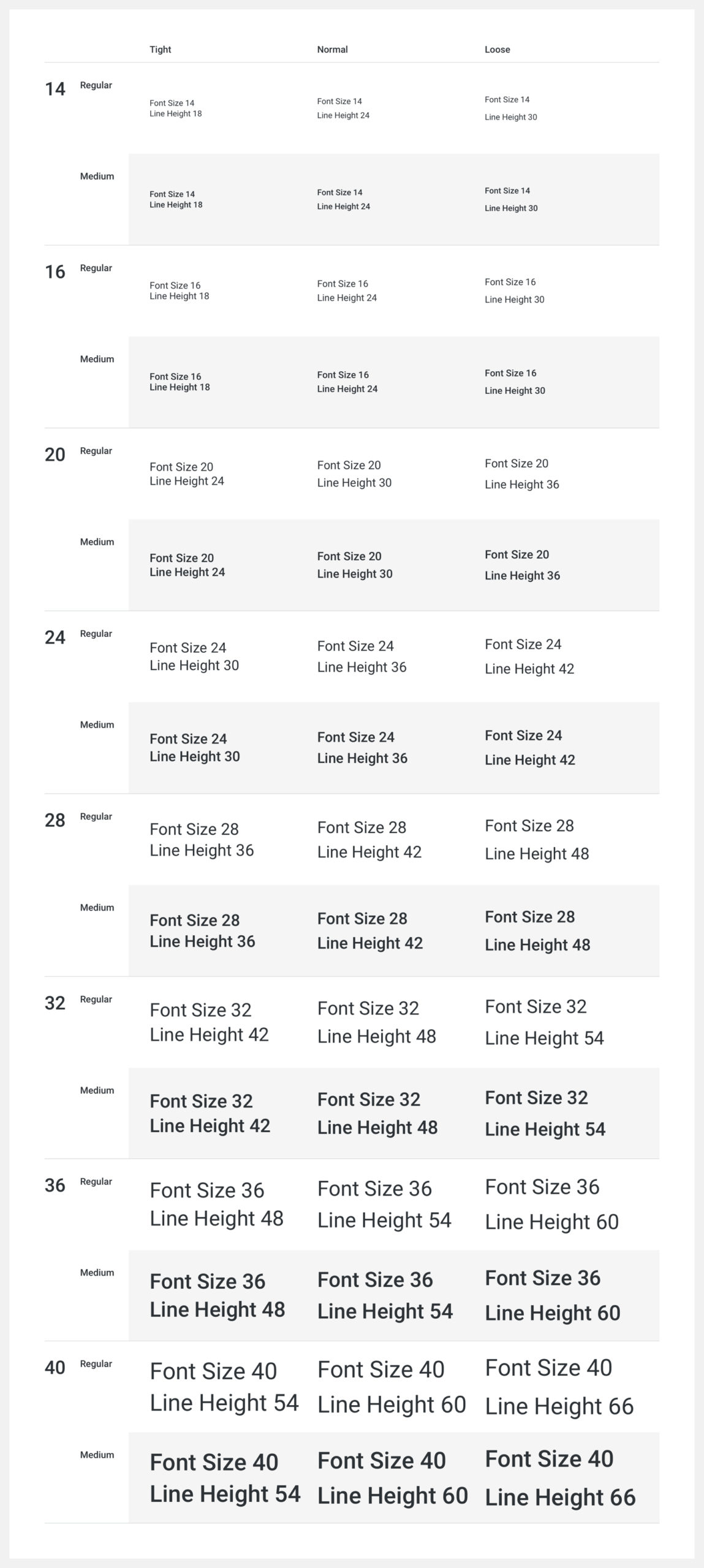The image size is (704, 1568).
Task: Click regular Font Size 40 Line Height 66 sample
Action: pos(559,1387)
